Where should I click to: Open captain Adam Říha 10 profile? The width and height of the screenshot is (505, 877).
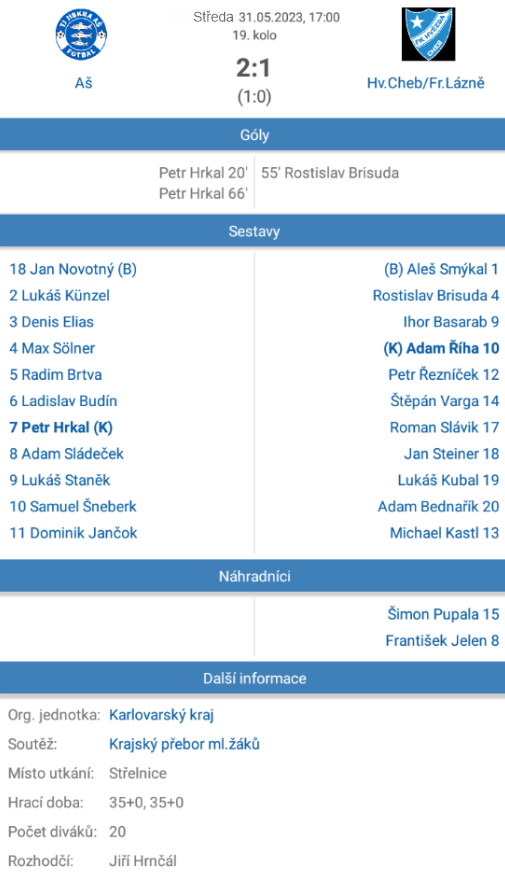(441, 348)
